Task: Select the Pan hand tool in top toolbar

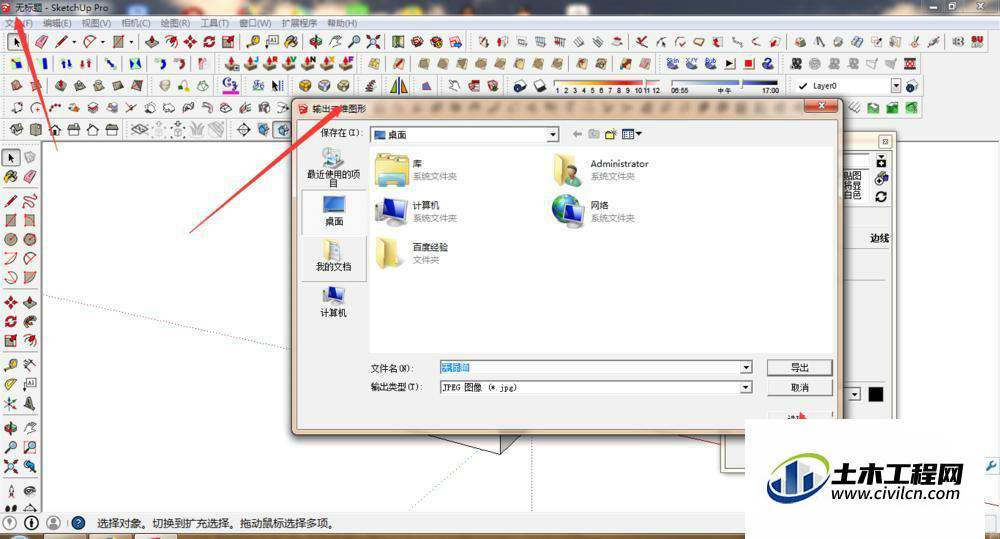Action: tap(335, 42)
